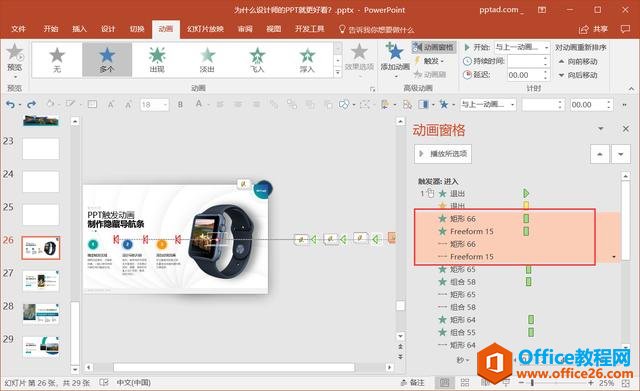Open the 审阅 (Review) tab
The height and width of the screenshot is (391, 640).
(x=245, y=29)
